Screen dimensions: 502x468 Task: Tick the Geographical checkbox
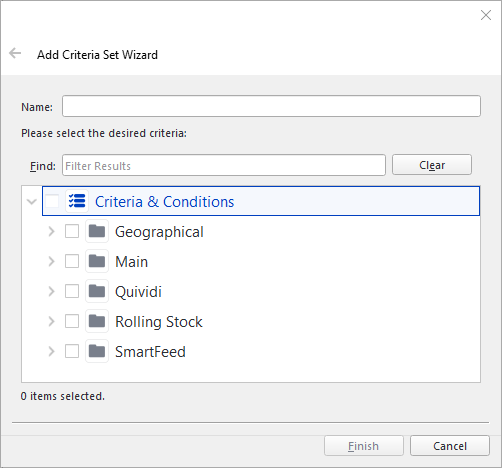pos(72,231)
